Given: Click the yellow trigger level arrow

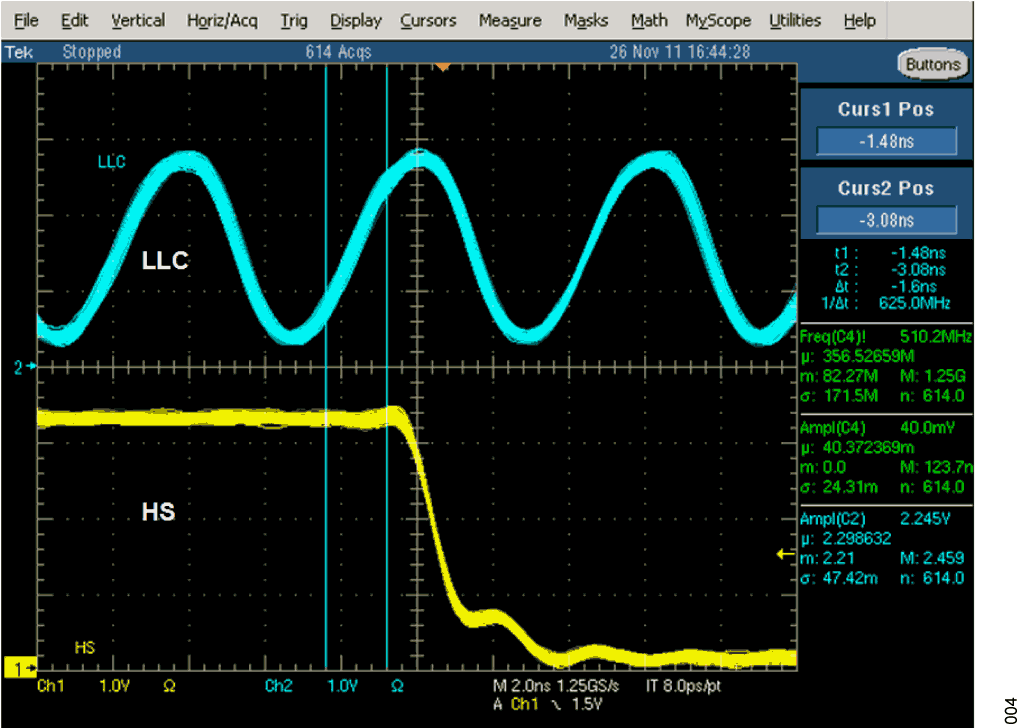Looking at the screenshot, I should (785, 553).
